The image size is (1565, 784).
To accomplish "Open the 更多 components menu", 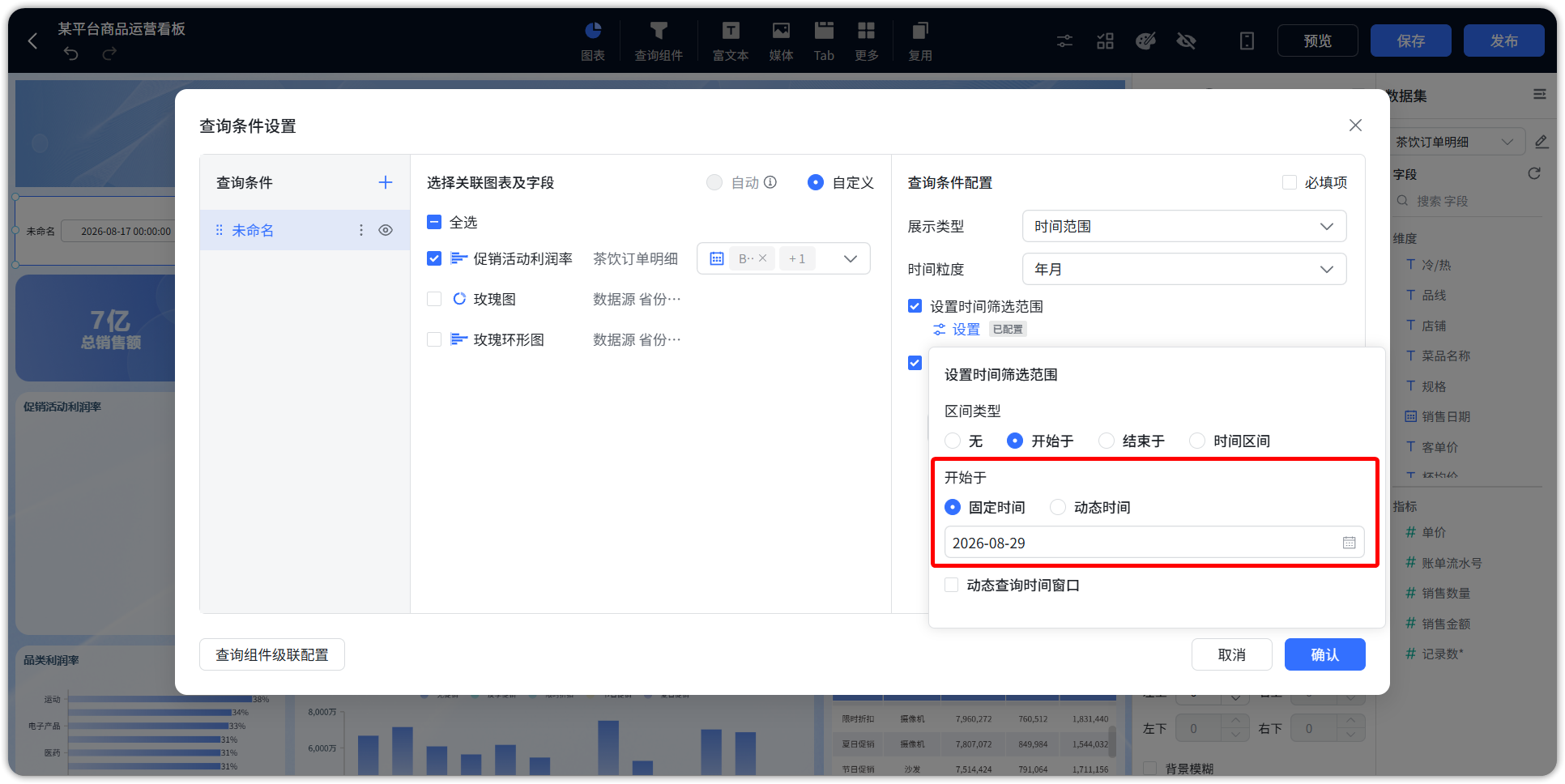I will tap(867, 40).
